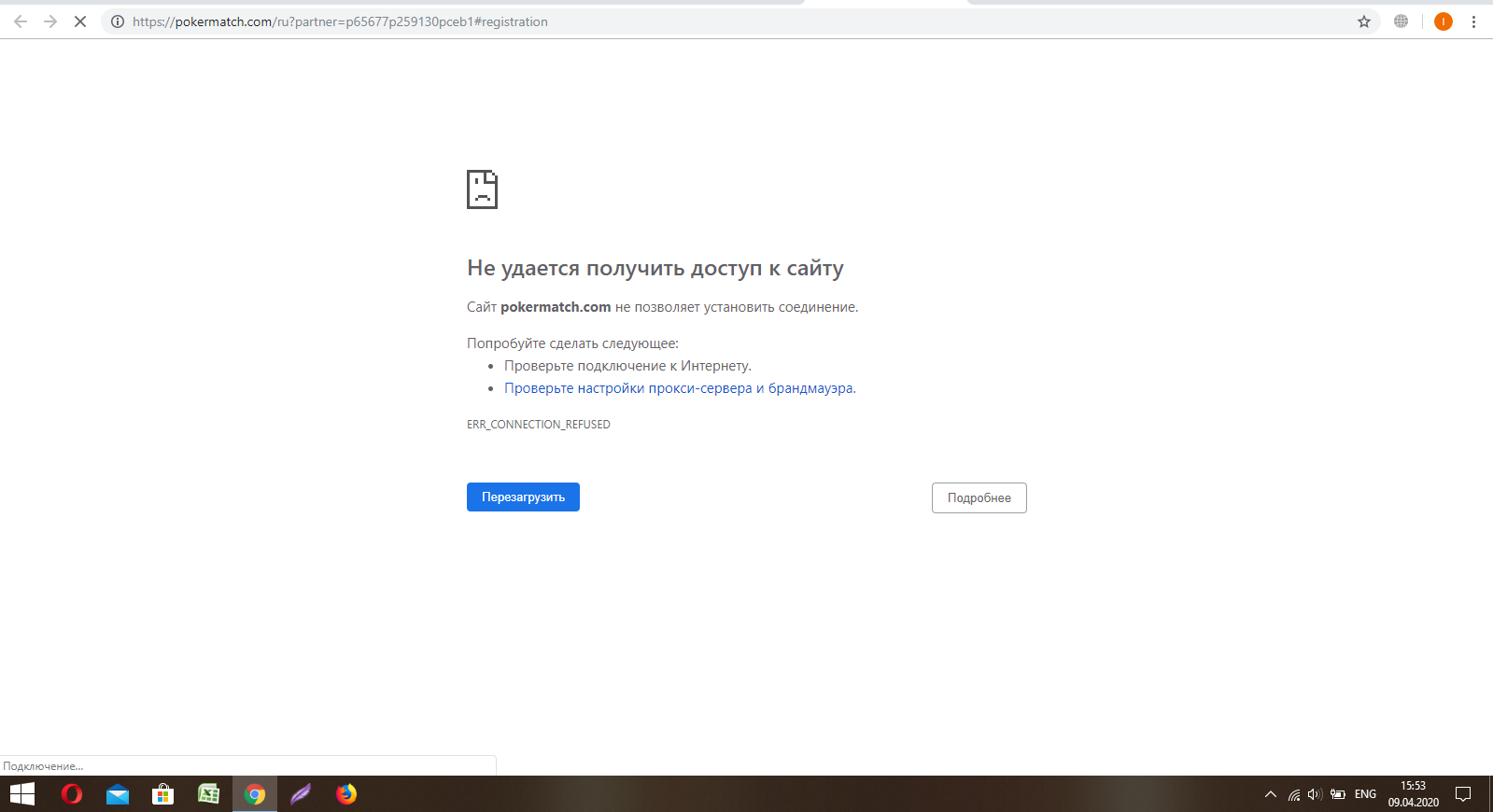Viewport: 1493px width, 812px height.
Task: Check the battery power tray icon
Action: pyautogui.click(x=1338, y=794)
